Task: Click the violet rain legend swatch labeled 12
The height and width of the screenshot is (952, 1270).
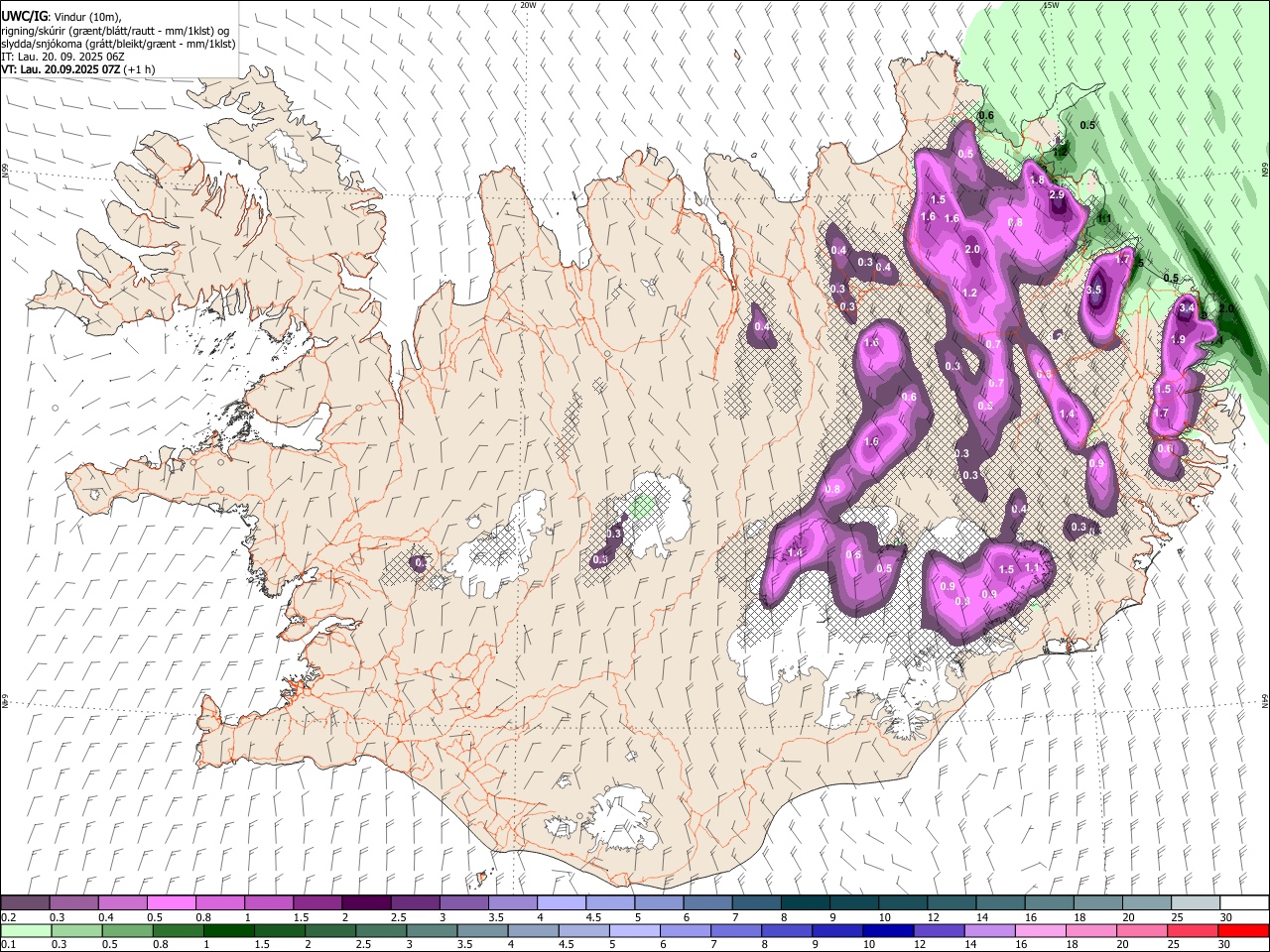Action: click(x=938, y=930)
